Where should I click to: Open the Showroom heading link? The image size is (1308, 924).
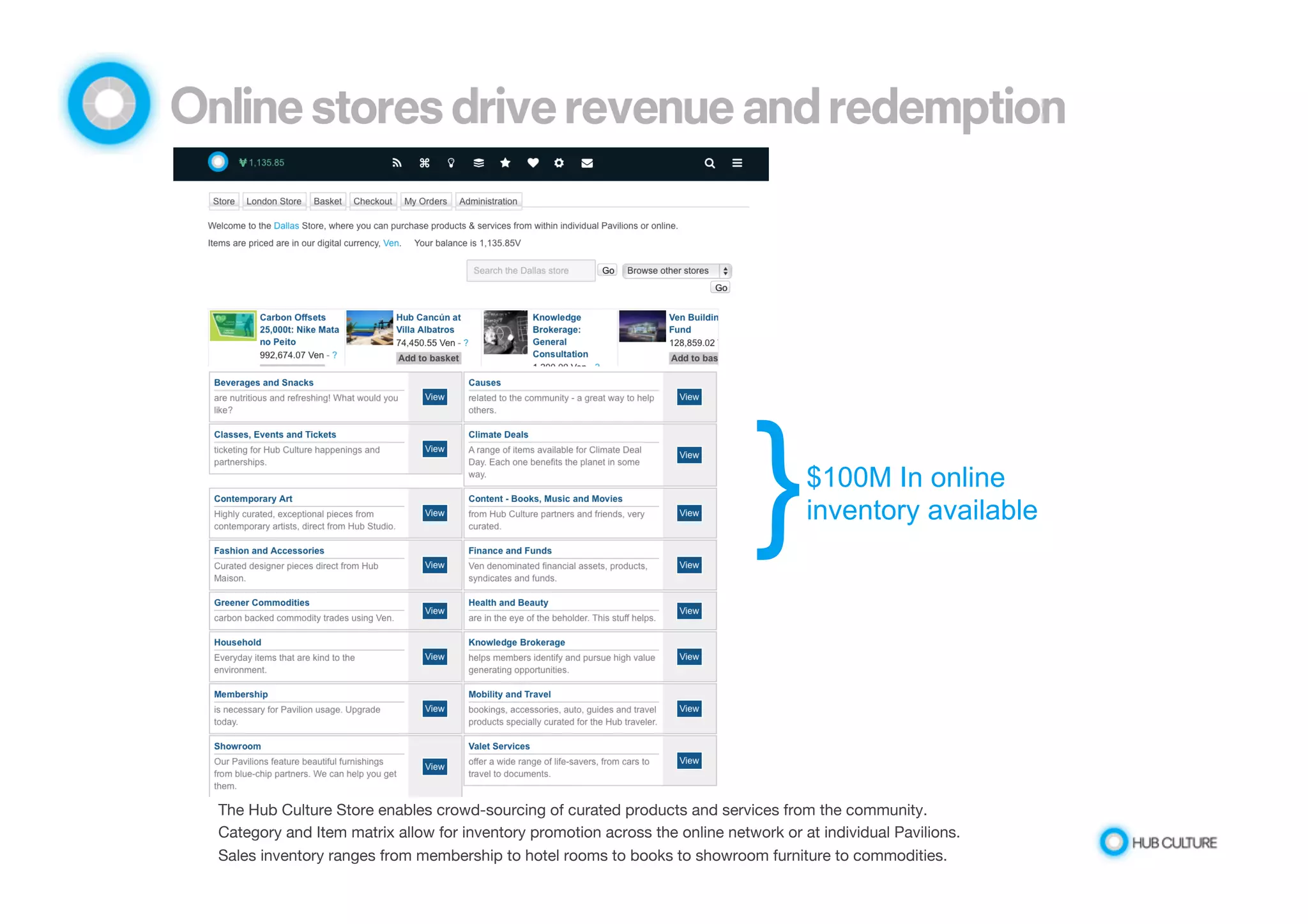pos(237,746)
